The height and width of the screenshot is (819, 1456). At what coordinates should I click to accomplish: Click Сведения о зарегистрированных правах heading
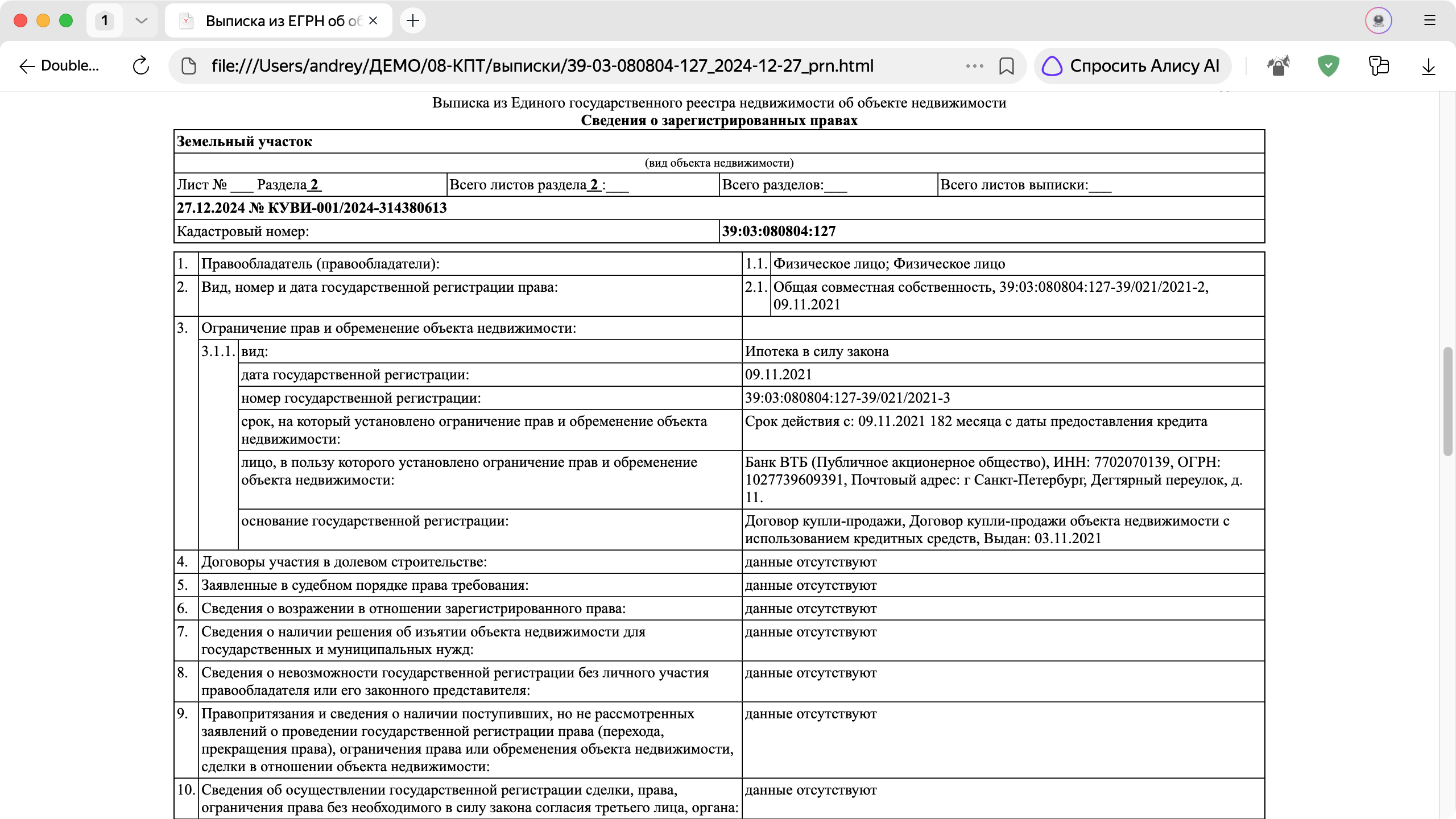click(x=719, y=121)
